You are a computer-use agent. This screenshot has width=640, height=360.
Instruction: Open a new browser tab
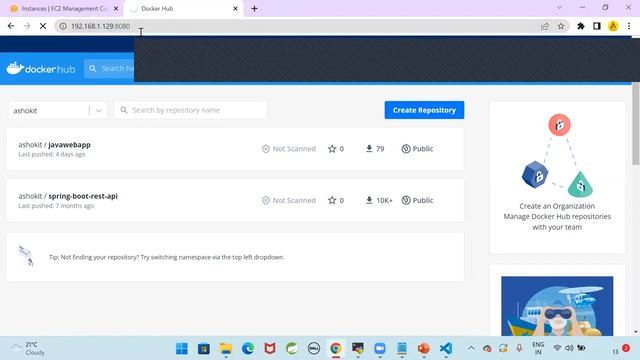tap(254, 9)
